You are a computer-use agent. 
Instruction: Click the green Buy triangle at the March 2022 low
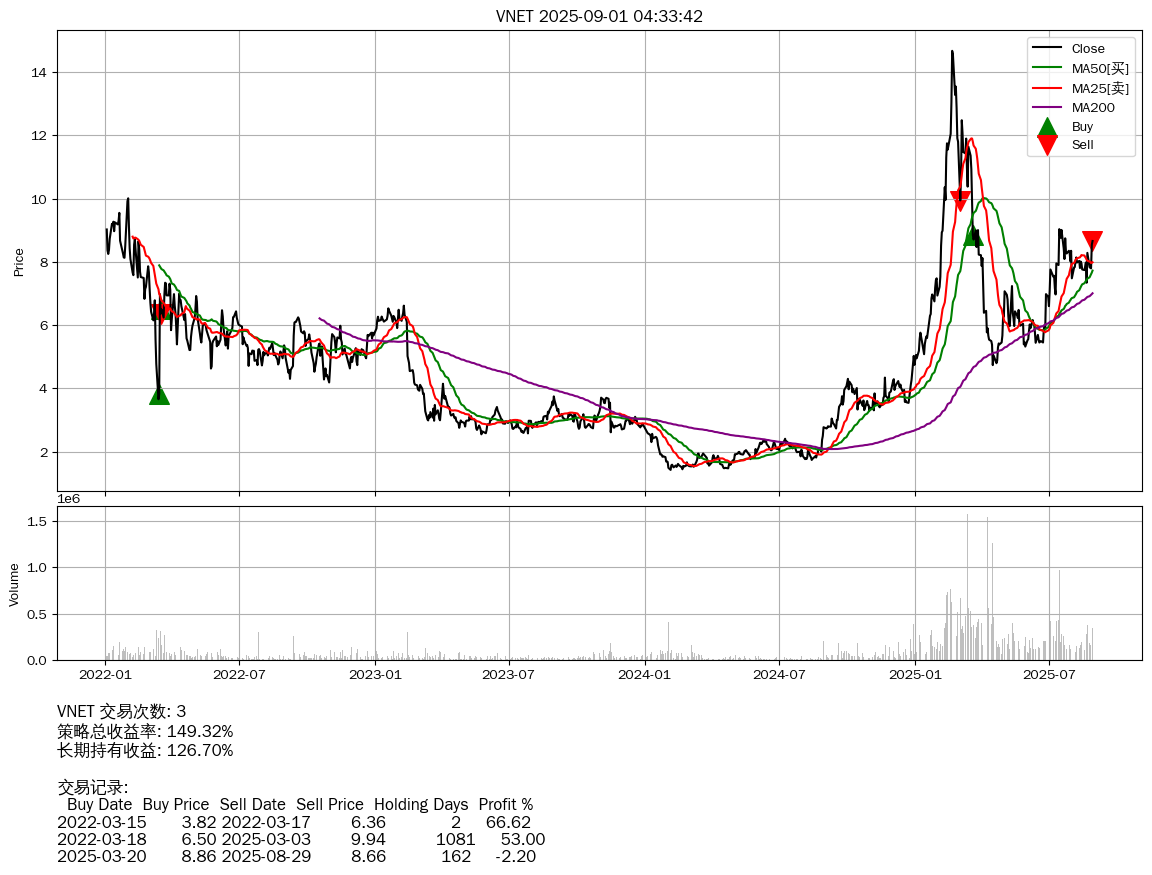point(159,395)
